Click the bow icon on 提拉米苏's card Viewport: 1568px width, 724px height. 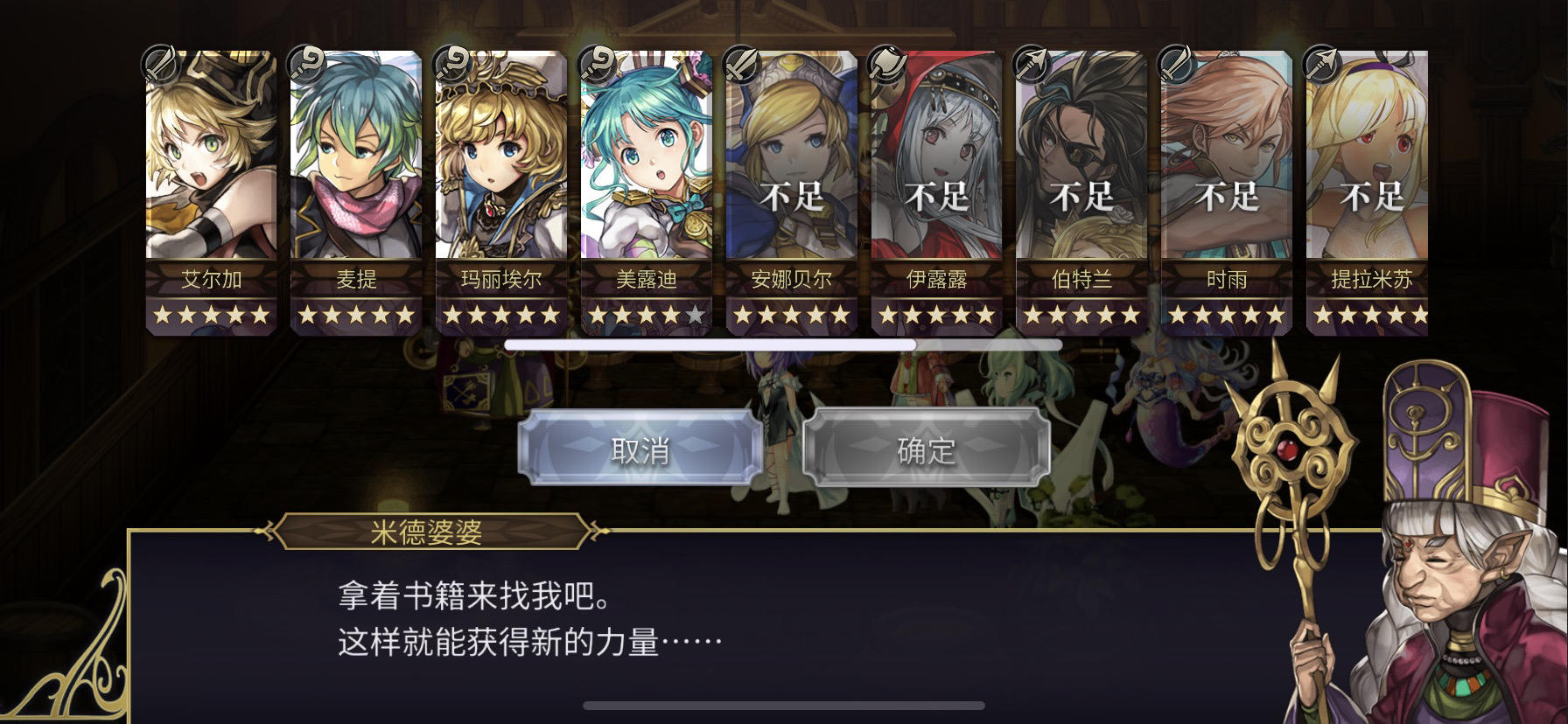pos(1322,64)
